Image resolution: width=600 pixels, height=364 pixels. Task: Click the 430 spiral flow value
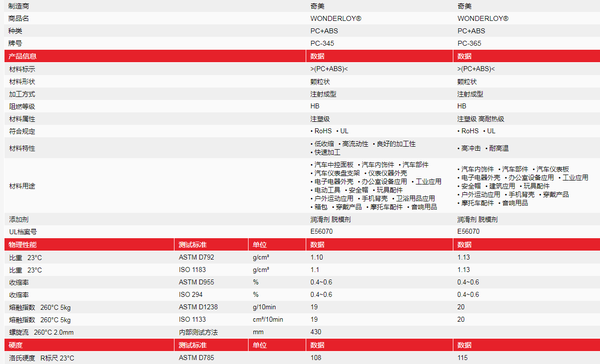tap(316, 332)
